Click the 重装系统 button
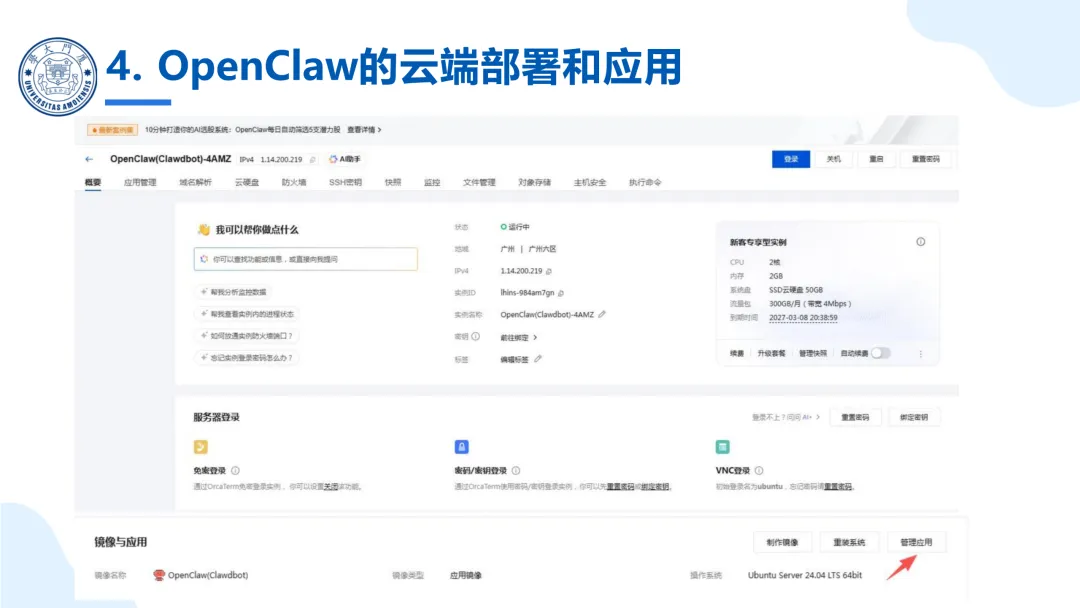This screenshot has height=608, width=1080. click(849, 543)
